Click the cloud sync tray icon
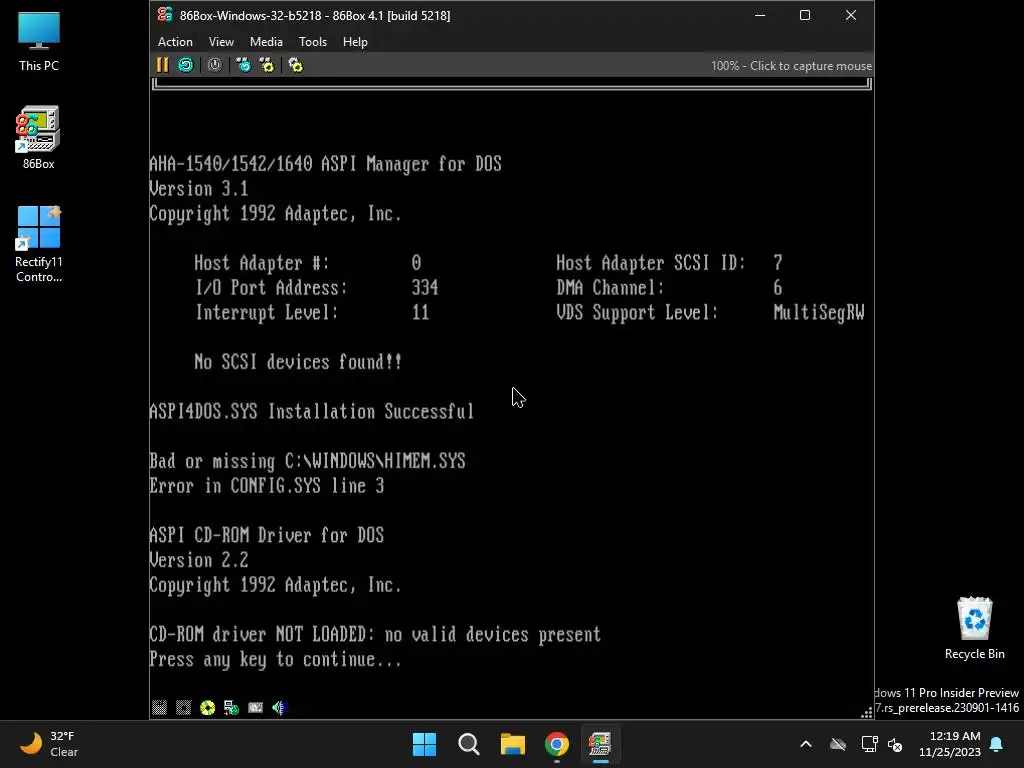The image size is (1024, 768). click(838, 744)
